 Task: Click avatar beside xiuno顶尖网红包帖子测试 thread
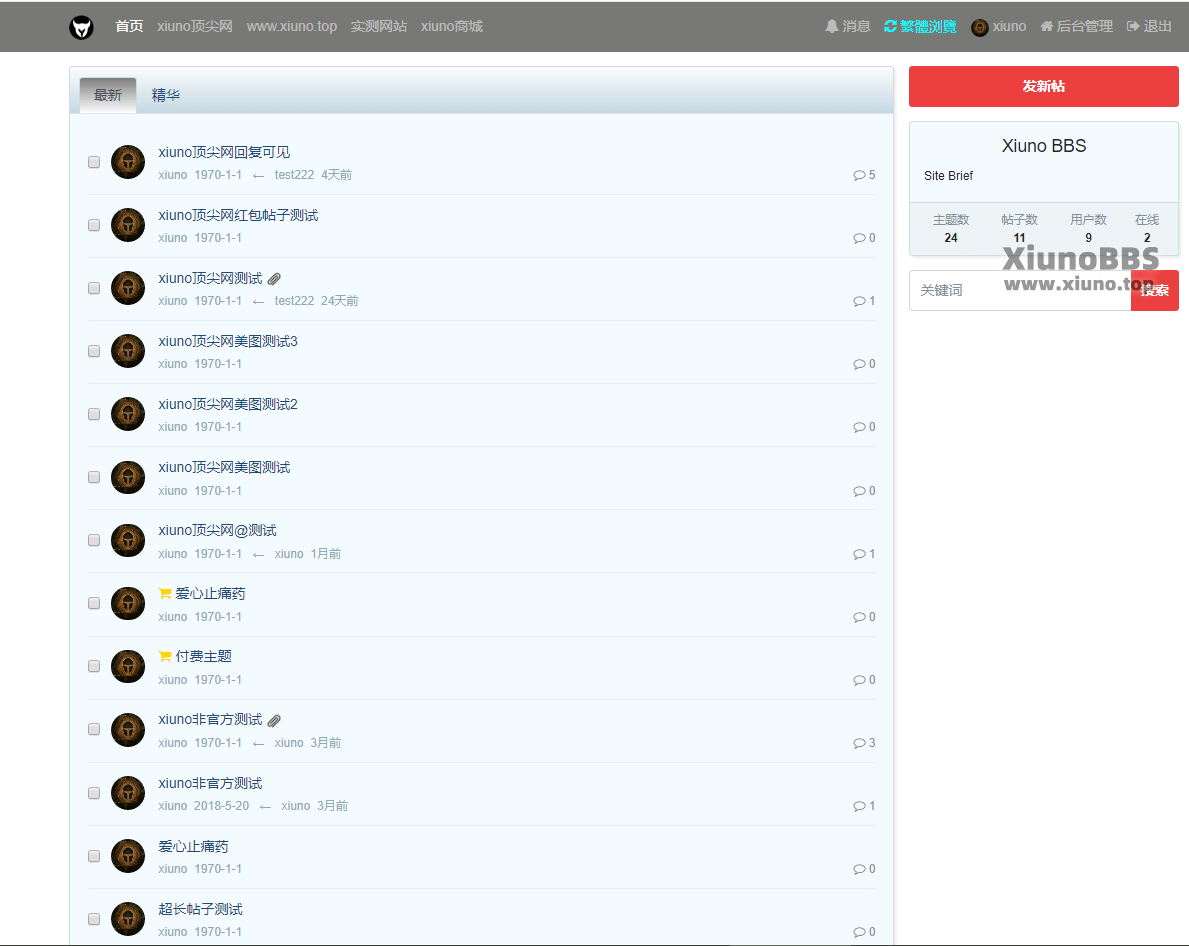pos(128,225)
